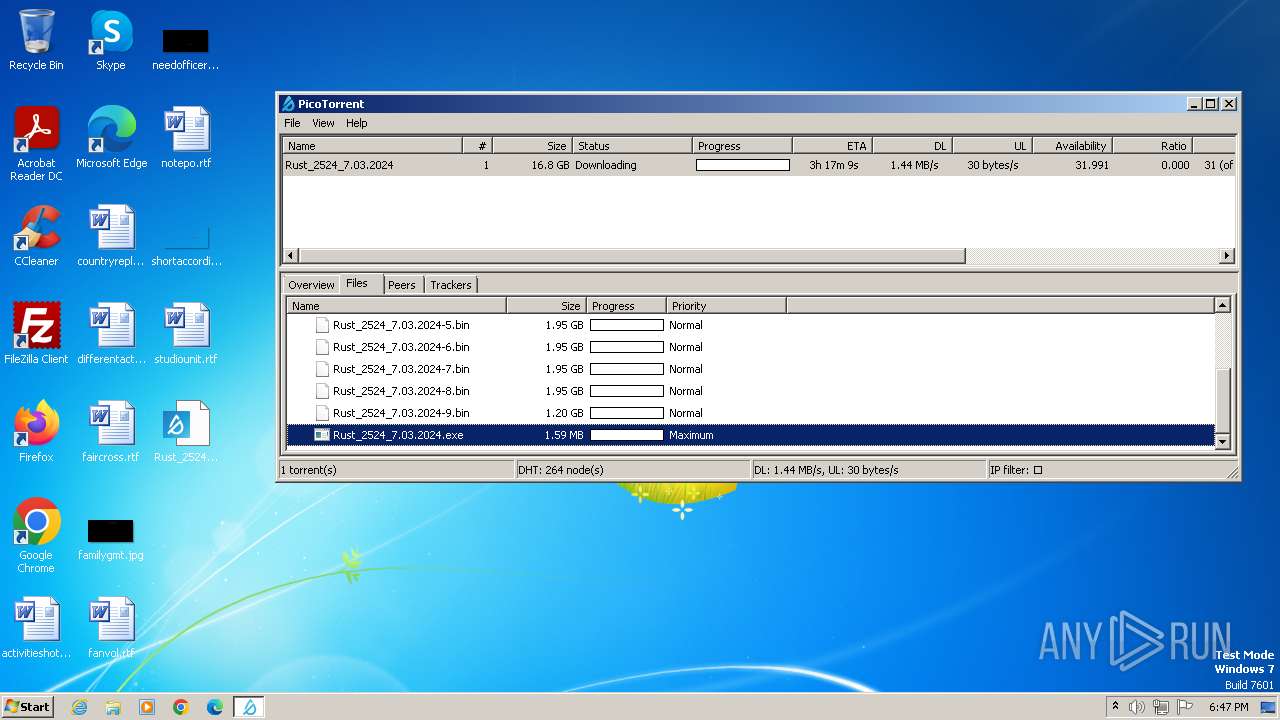Click Maximum priority of exe file

[691, 435]
